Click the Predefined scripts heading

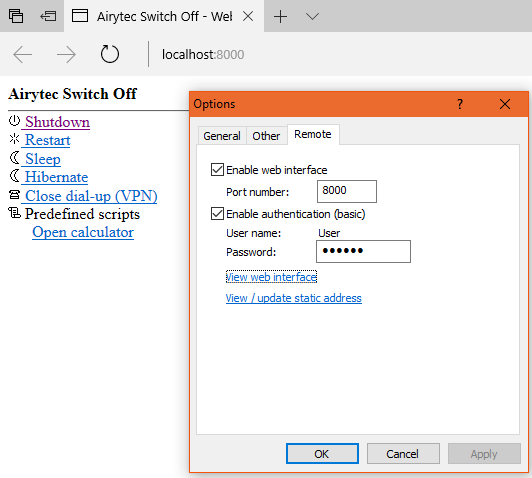[x=82, y=214]
